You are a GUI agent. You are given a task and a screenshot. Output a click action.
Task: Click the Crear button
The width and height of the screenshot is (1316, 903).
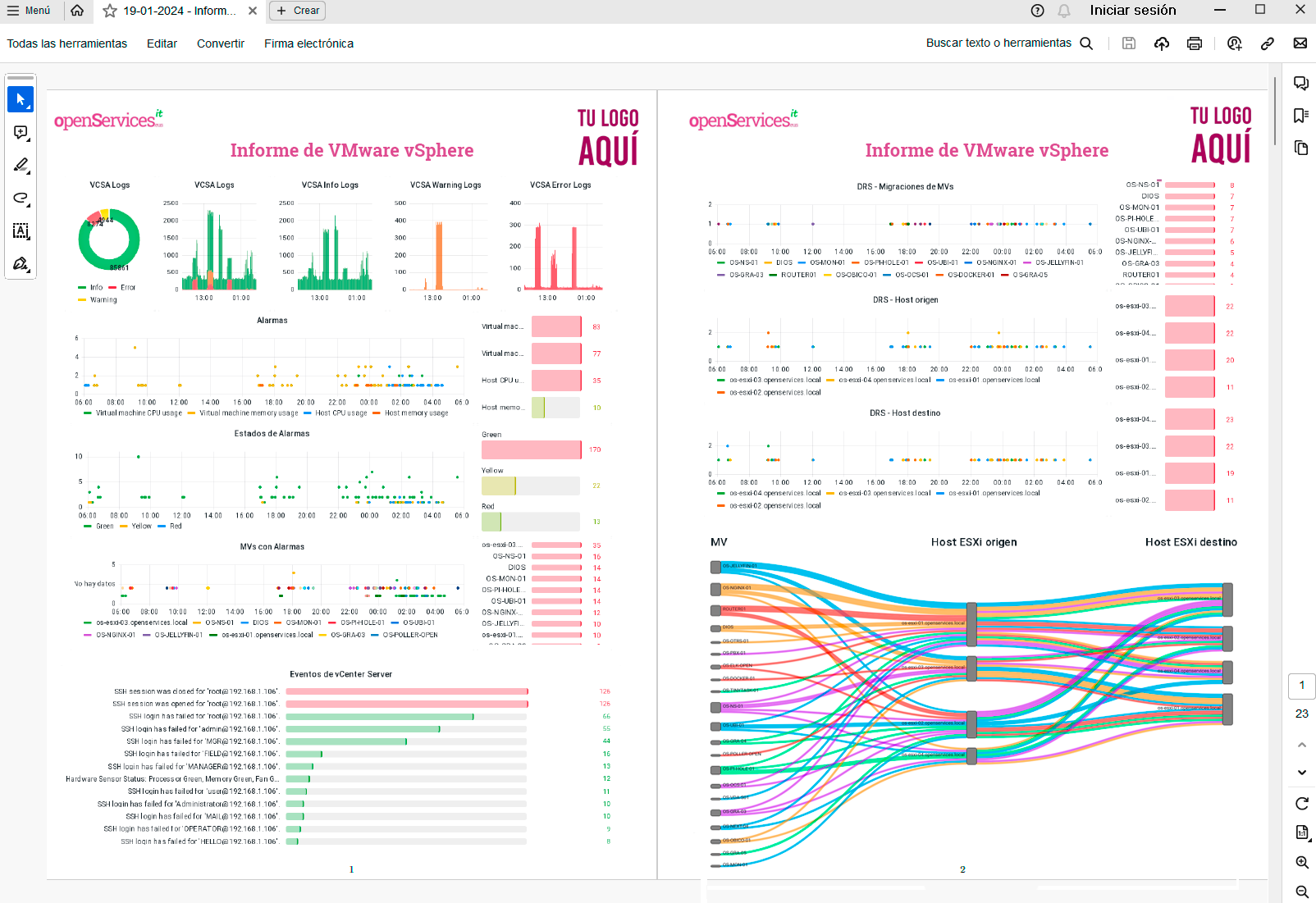(x=298, y=11)
